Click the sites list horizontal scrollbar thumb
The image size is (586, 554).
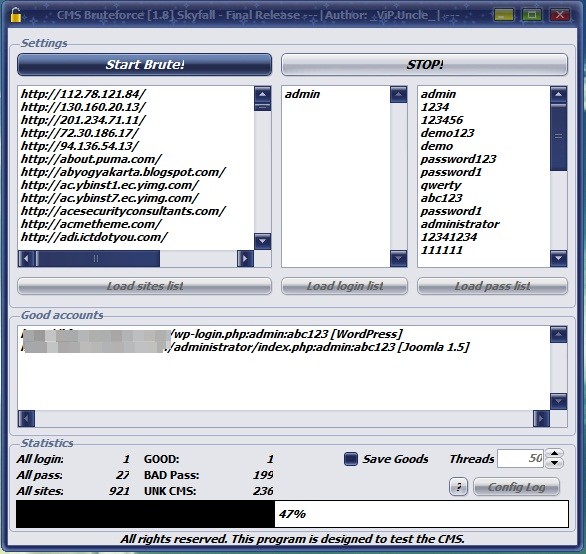[x=98, y=259]
